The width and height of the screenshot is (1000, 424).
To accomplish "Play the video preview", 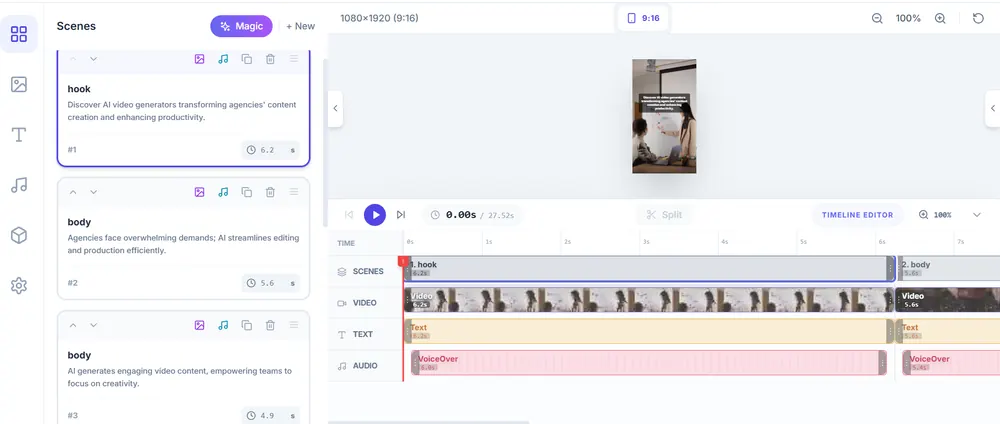I will 375,215.
